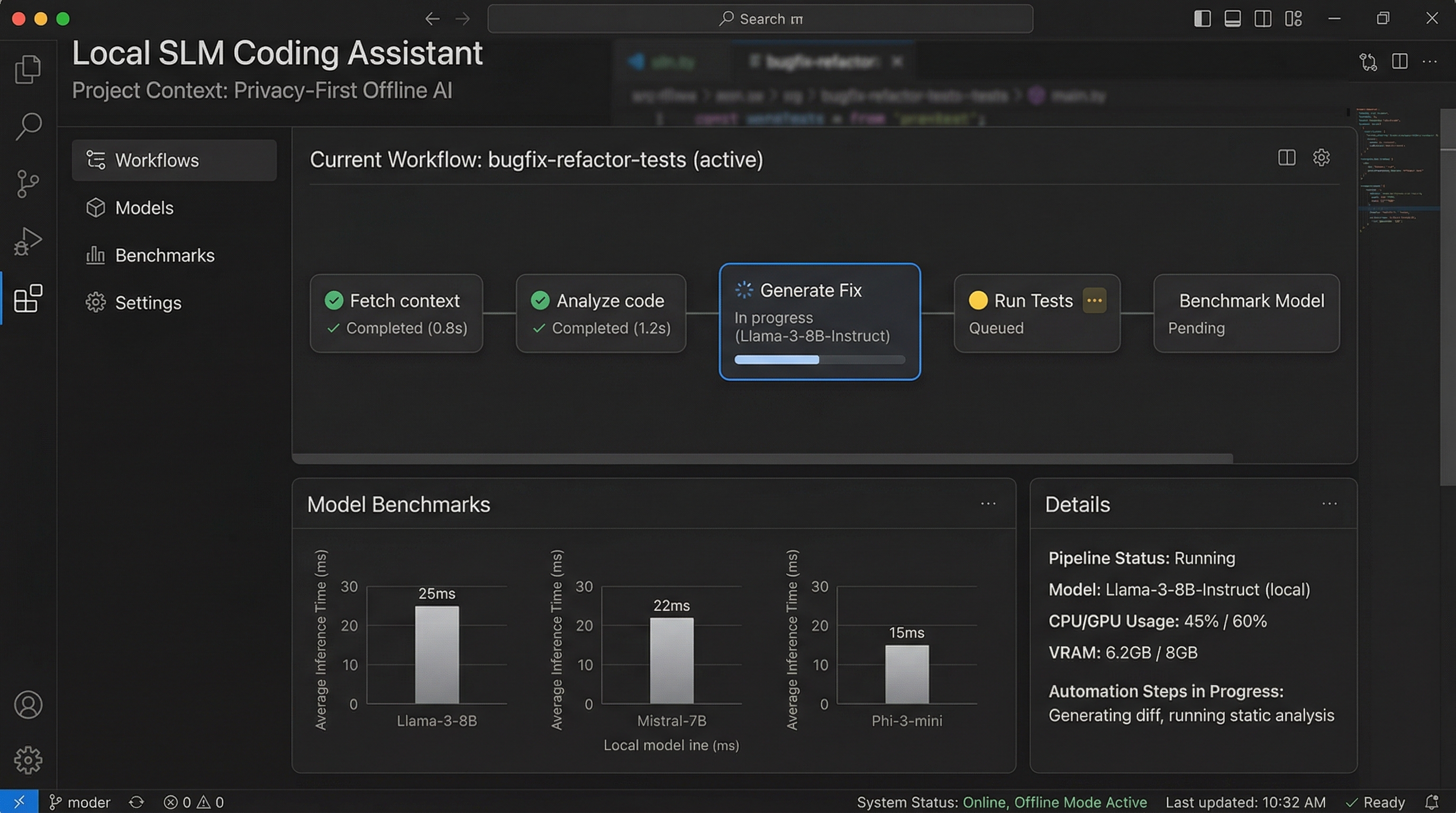The height and width of the screenshot is (813, 1456).
Task: Open Source Control from the activity bar
Action: [28, 184]
